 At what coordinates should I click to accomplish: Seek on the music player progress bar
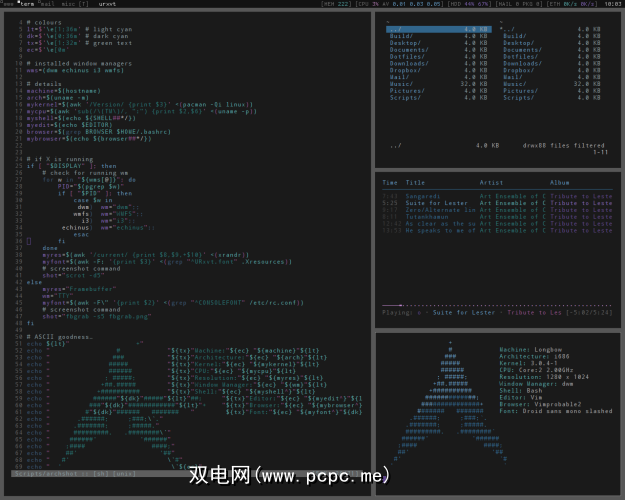497,305
